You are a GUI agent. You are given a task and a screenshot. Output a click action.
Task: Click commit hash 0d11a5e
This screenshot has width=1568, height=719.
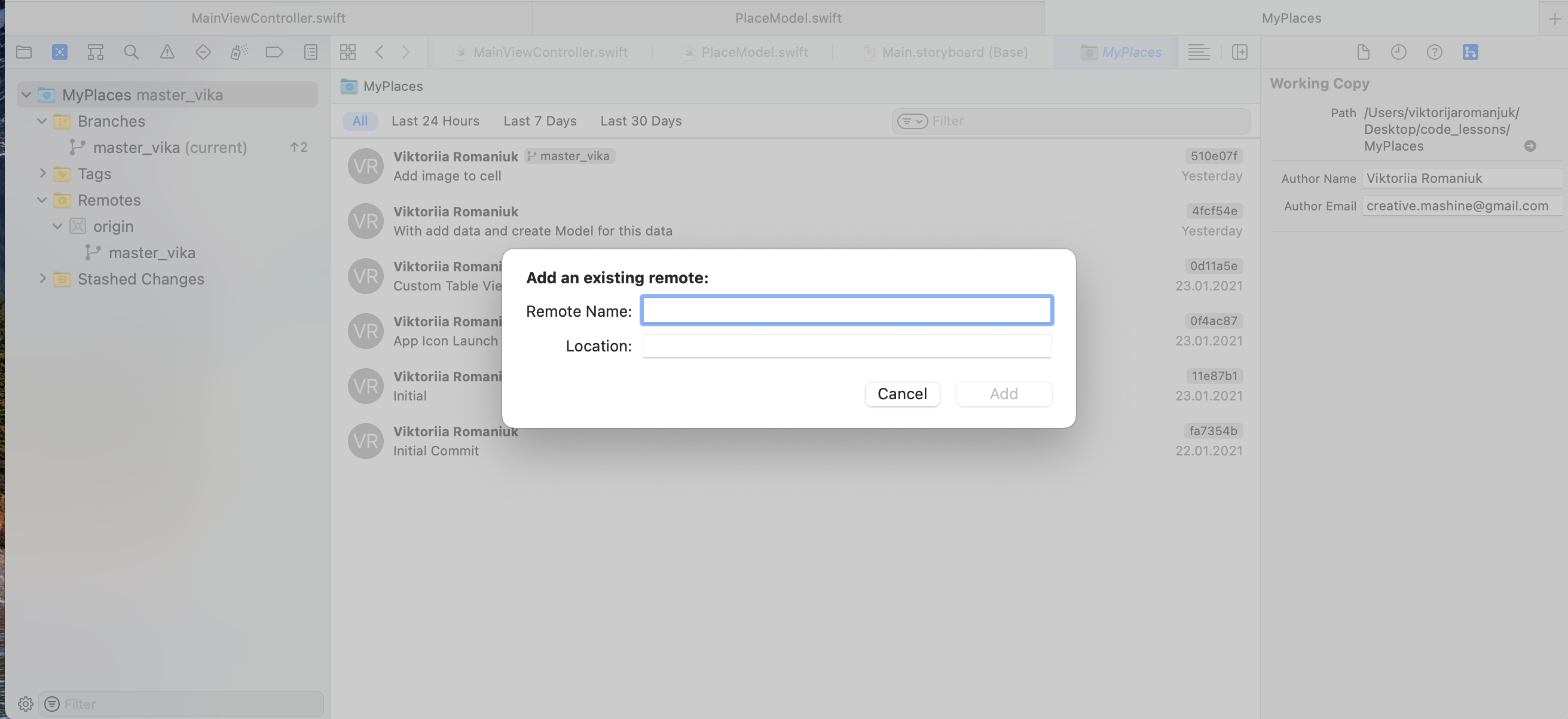[1214, 266]
